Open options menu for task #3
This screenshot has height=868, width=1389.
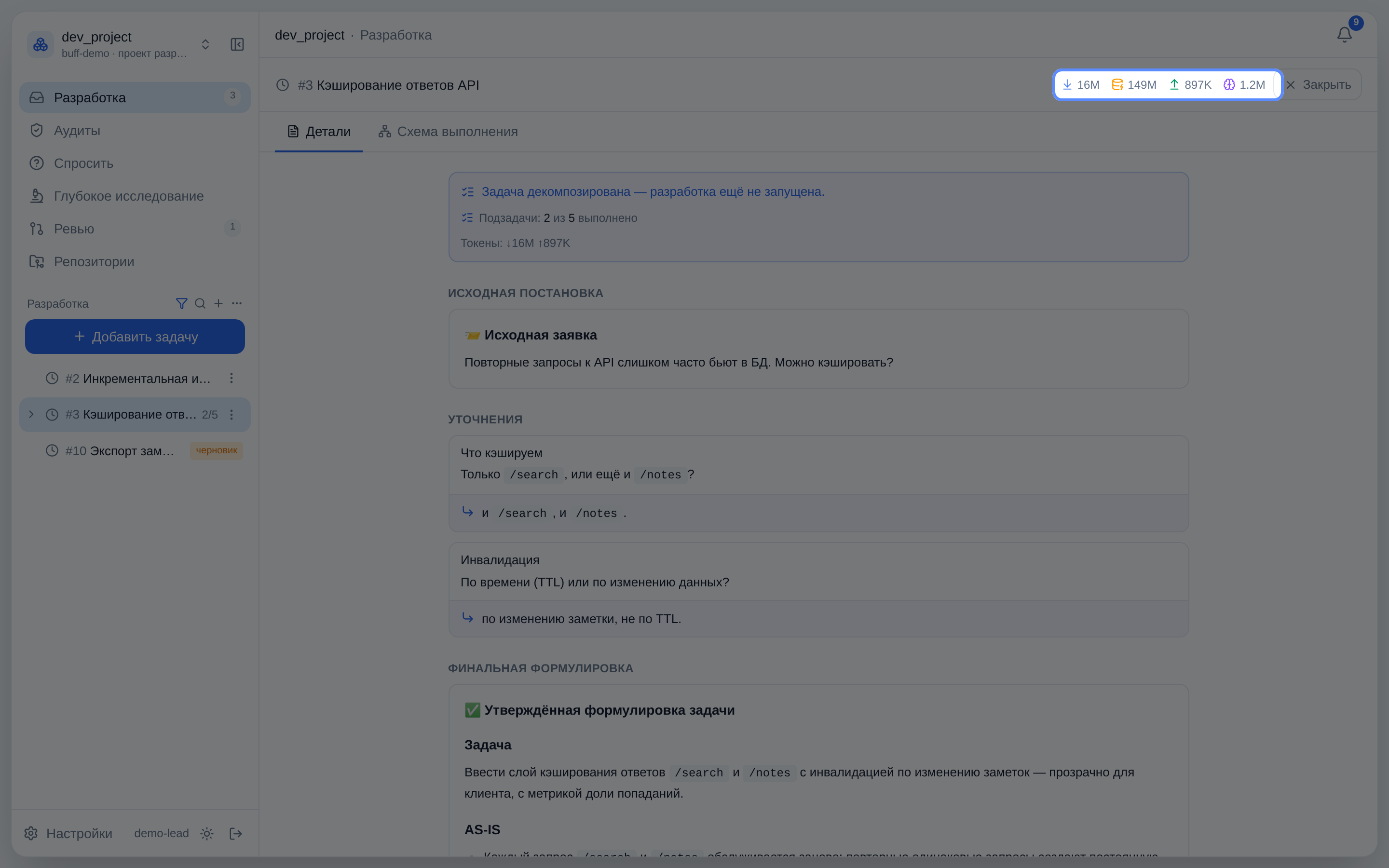click(x=231, y=415)
